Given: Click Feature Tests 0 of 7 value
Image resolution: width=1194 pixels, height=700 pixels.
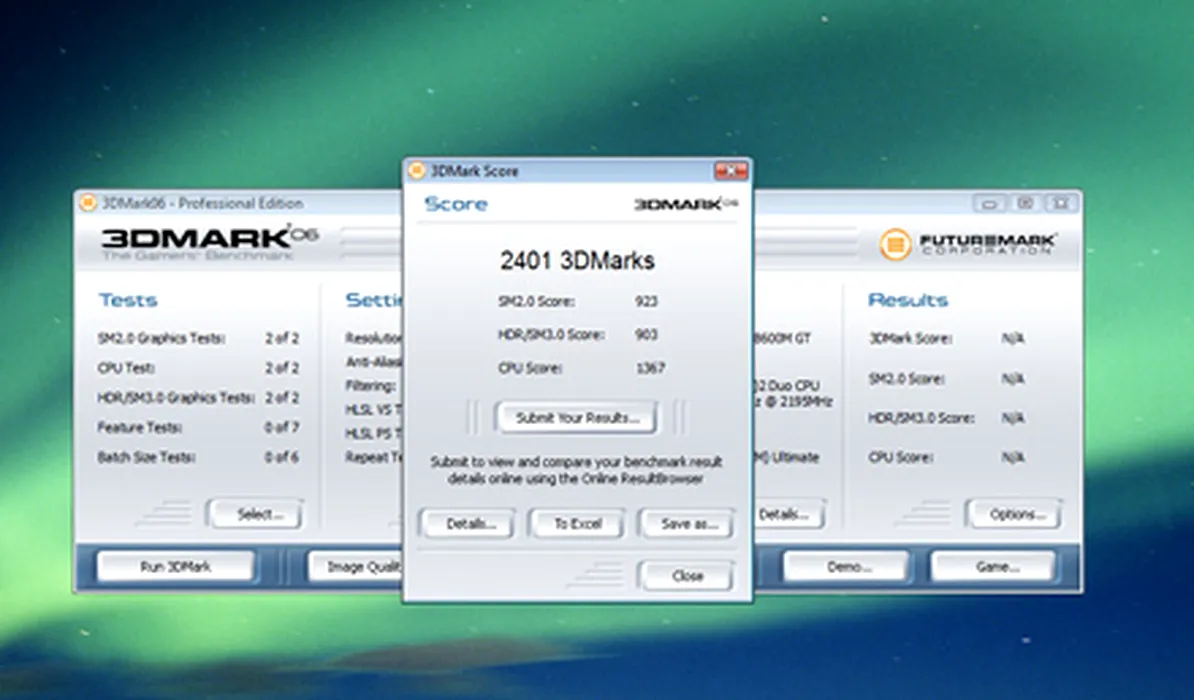Looking at the screenshot, I should pyautogui.click(x=282, y=427).
